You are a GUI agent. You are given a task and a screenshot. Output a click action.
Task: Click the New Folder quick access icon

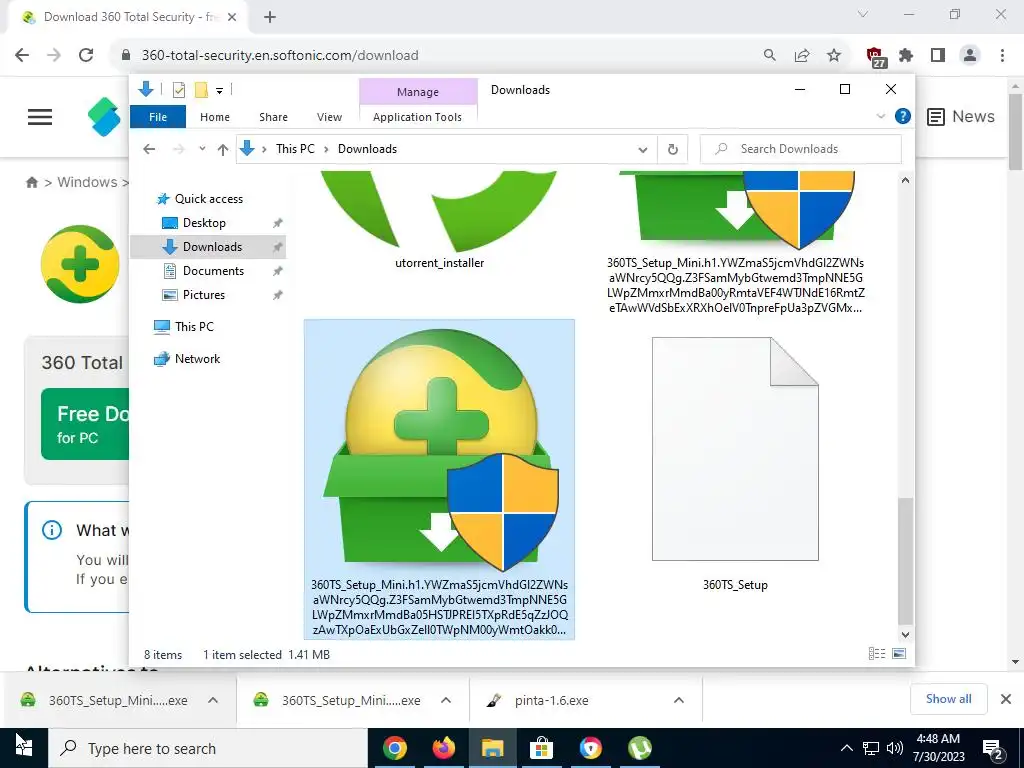click(201, 90)
